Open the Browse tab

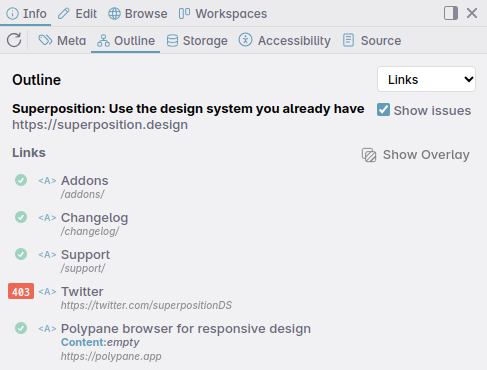pyautogui.click(x=138, y=14)
